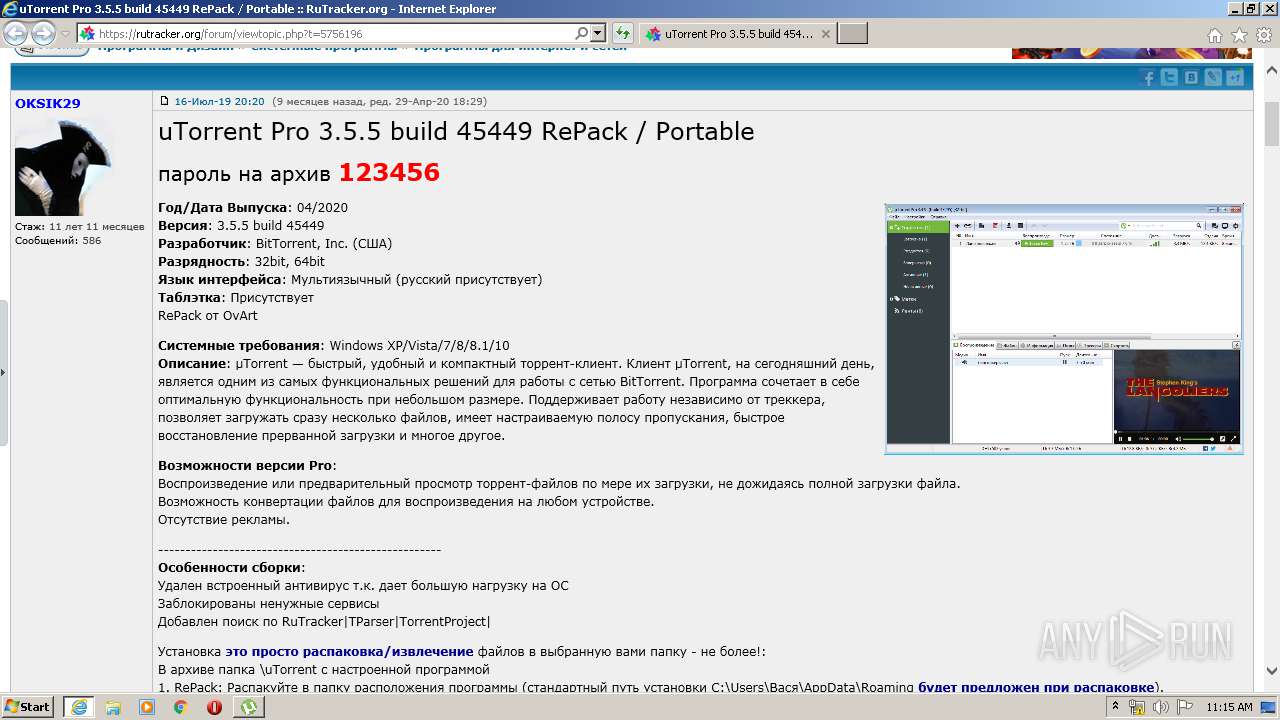Click the 'Сообщений: 586' user stat
The width and height of the screenshot is (1280, 720).
tap(58, 241)
